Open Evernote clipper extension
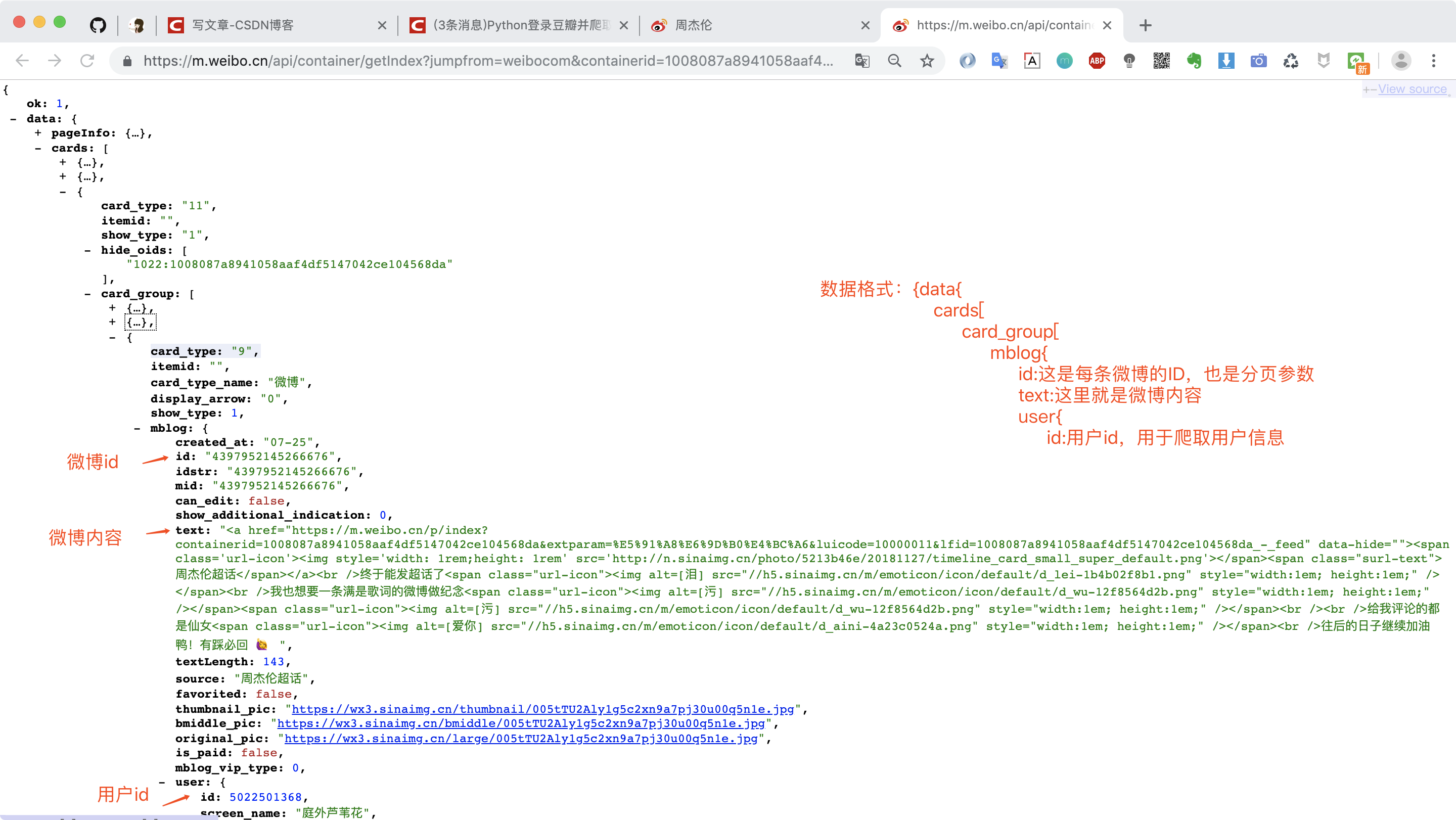This screenshot has height=820, width=1456. tap(1194, 61)
